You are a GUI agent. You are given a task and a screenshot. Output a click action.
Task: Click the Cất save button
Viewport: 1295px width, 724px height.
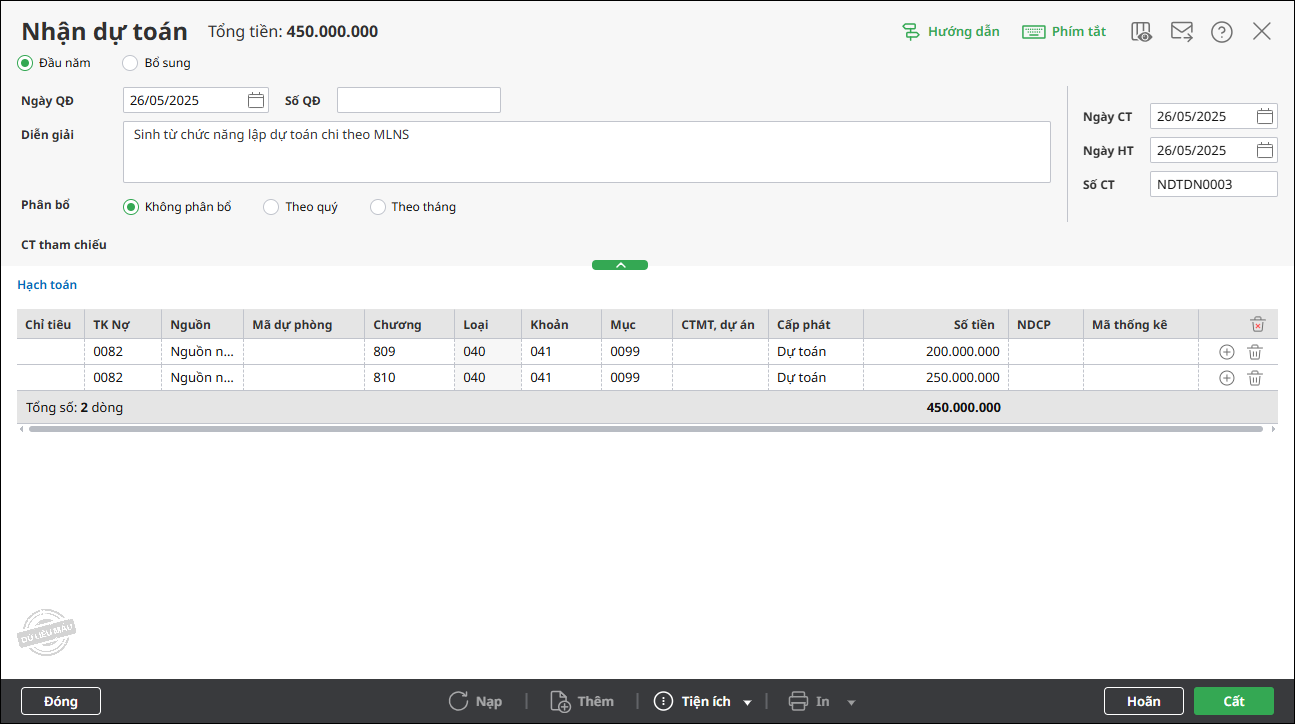pos(1234,701)
